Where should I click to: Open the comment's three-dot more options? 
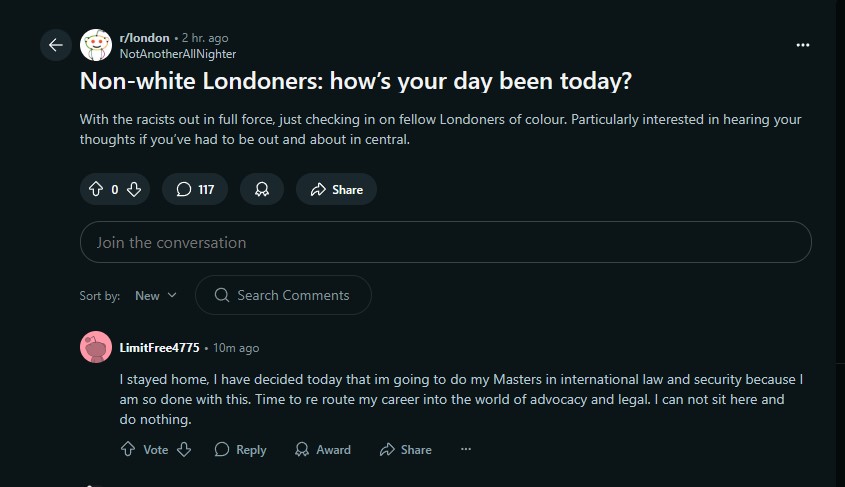pos(466,449)
